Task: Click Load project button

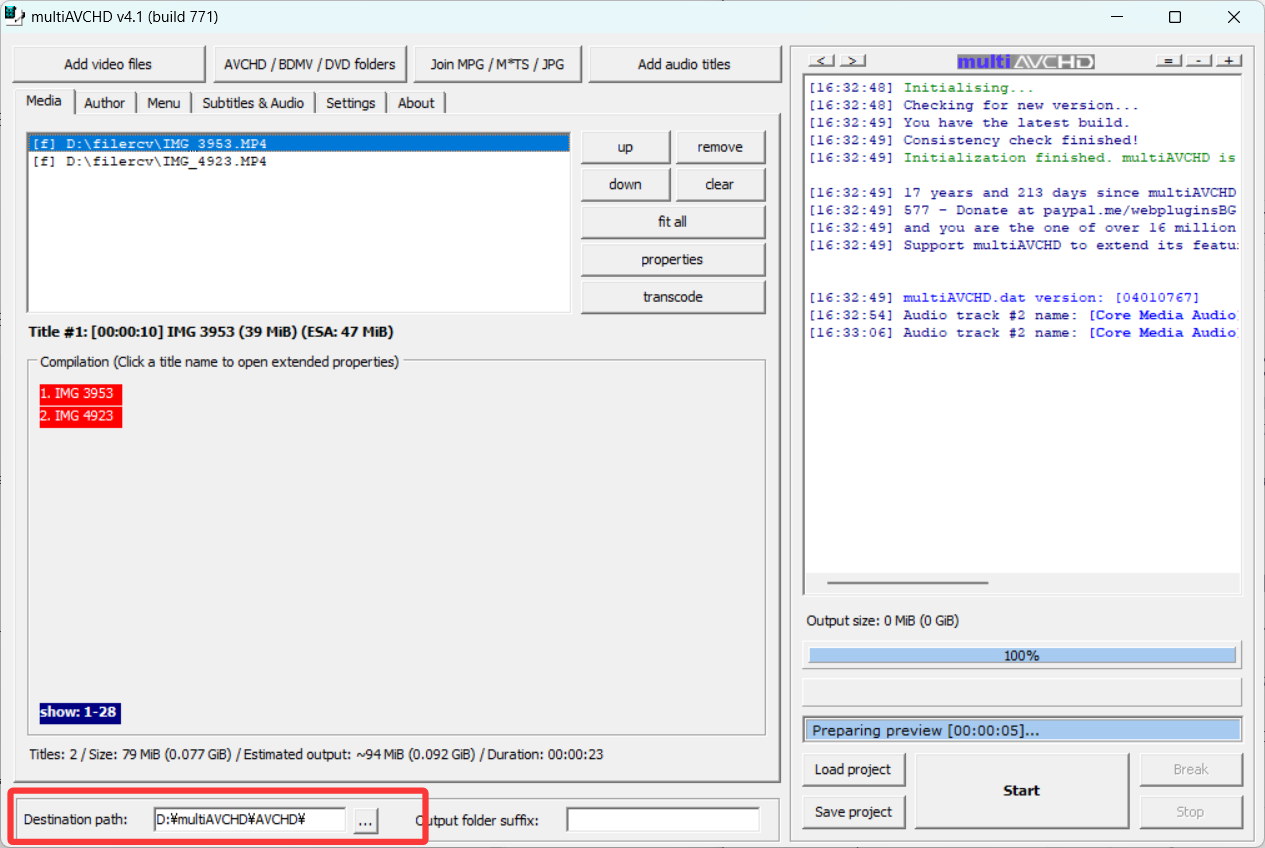Action: pos(853,769)
